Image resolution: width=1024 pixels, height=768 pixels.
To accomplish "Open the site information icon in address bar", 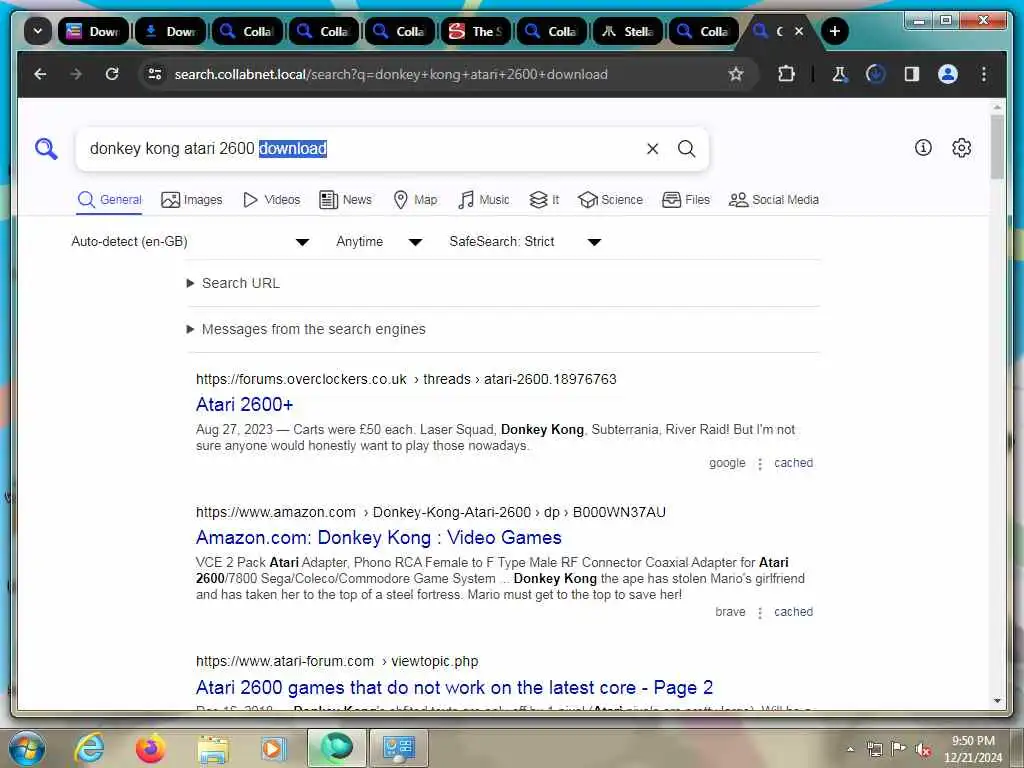I will 155,74.
